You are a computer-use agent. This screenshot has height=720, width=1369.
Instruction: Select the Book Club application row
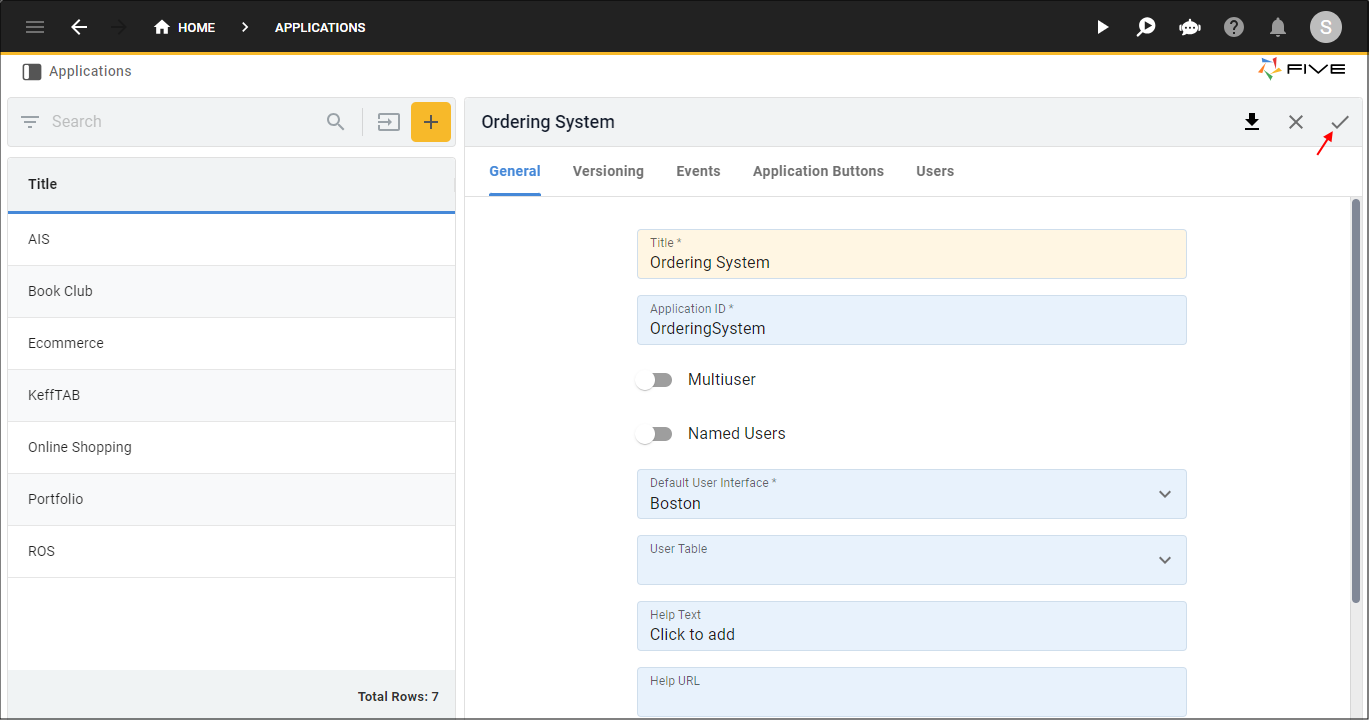tap(231, 292)
